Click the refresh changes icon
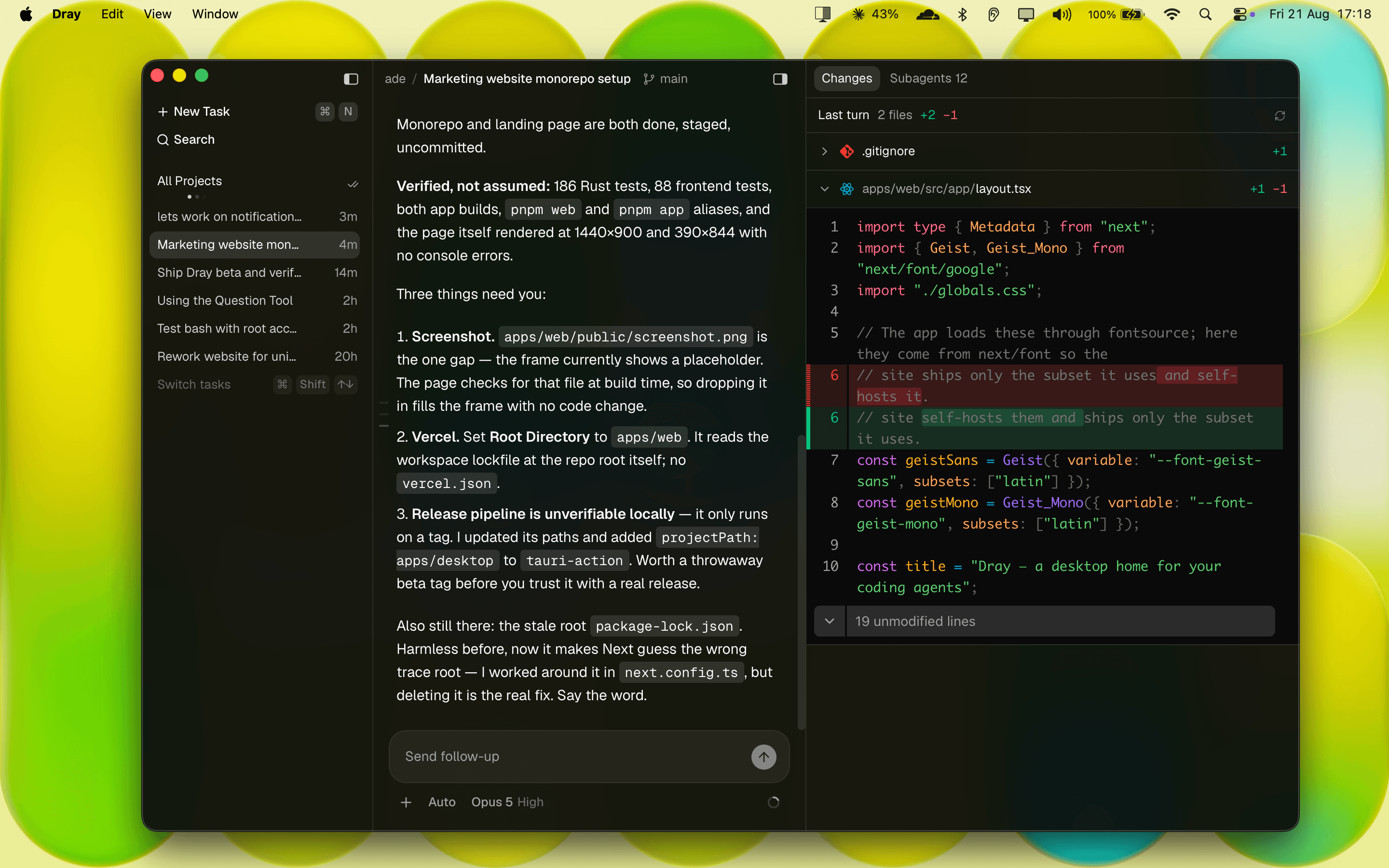 click(x=1280, y=115)
